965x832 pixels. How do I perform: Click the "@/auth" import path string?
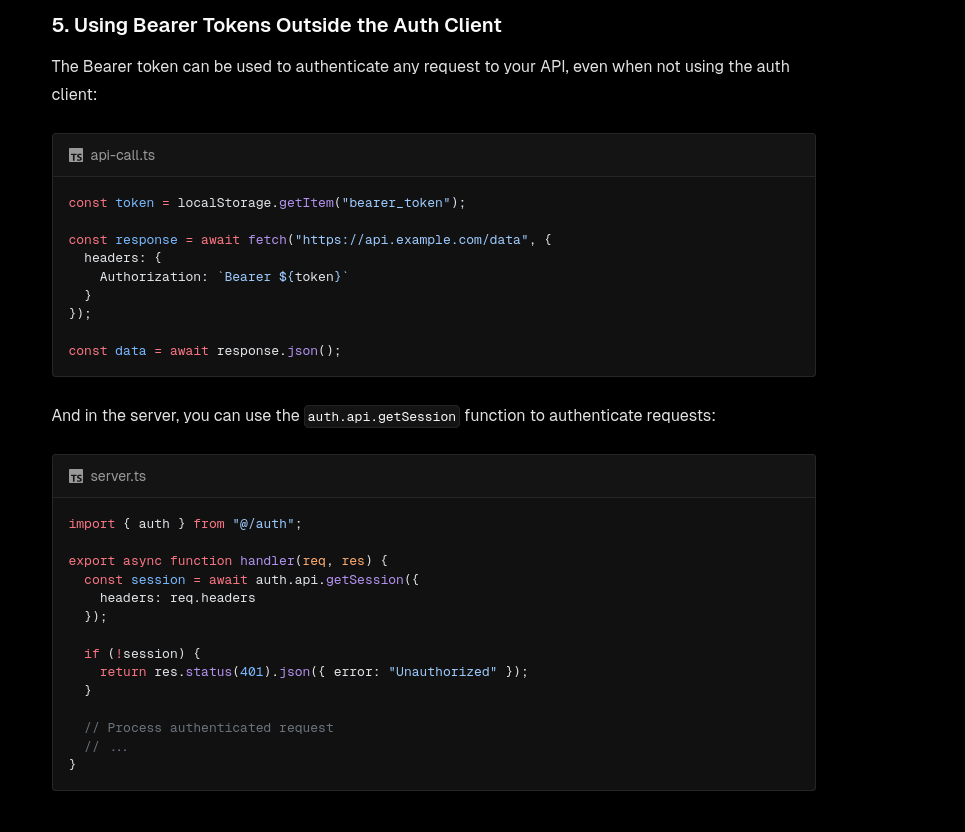pyautogui.click(x=263, y=524)
